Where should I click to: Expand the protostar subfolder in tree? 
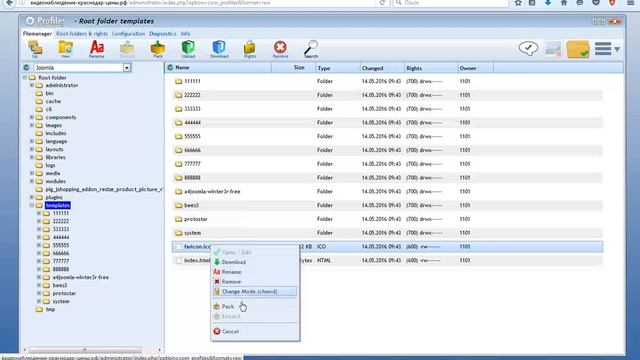click(x=39, y=293)
